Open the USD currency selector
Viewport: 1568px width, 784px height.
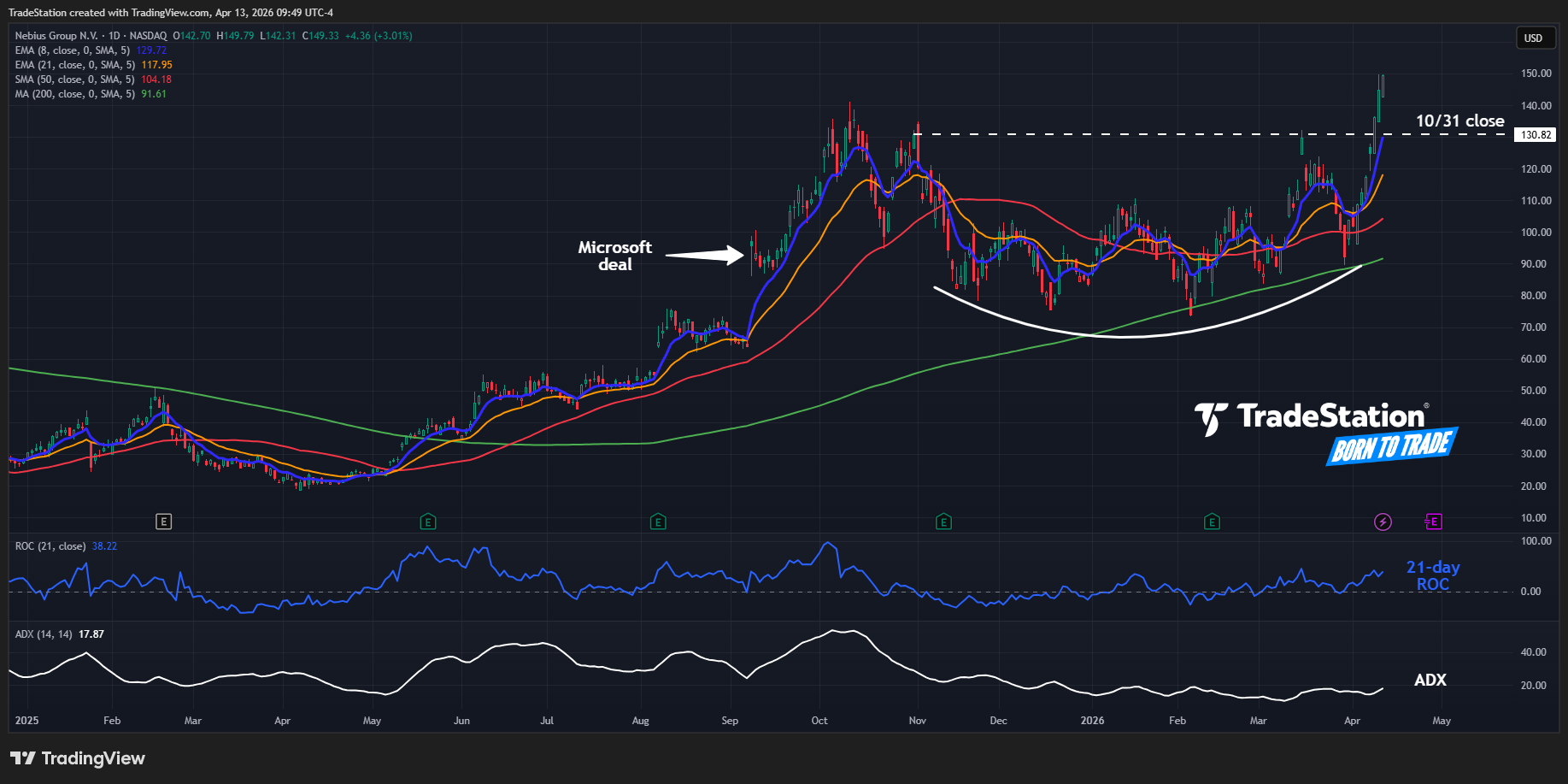(1533, 38)
